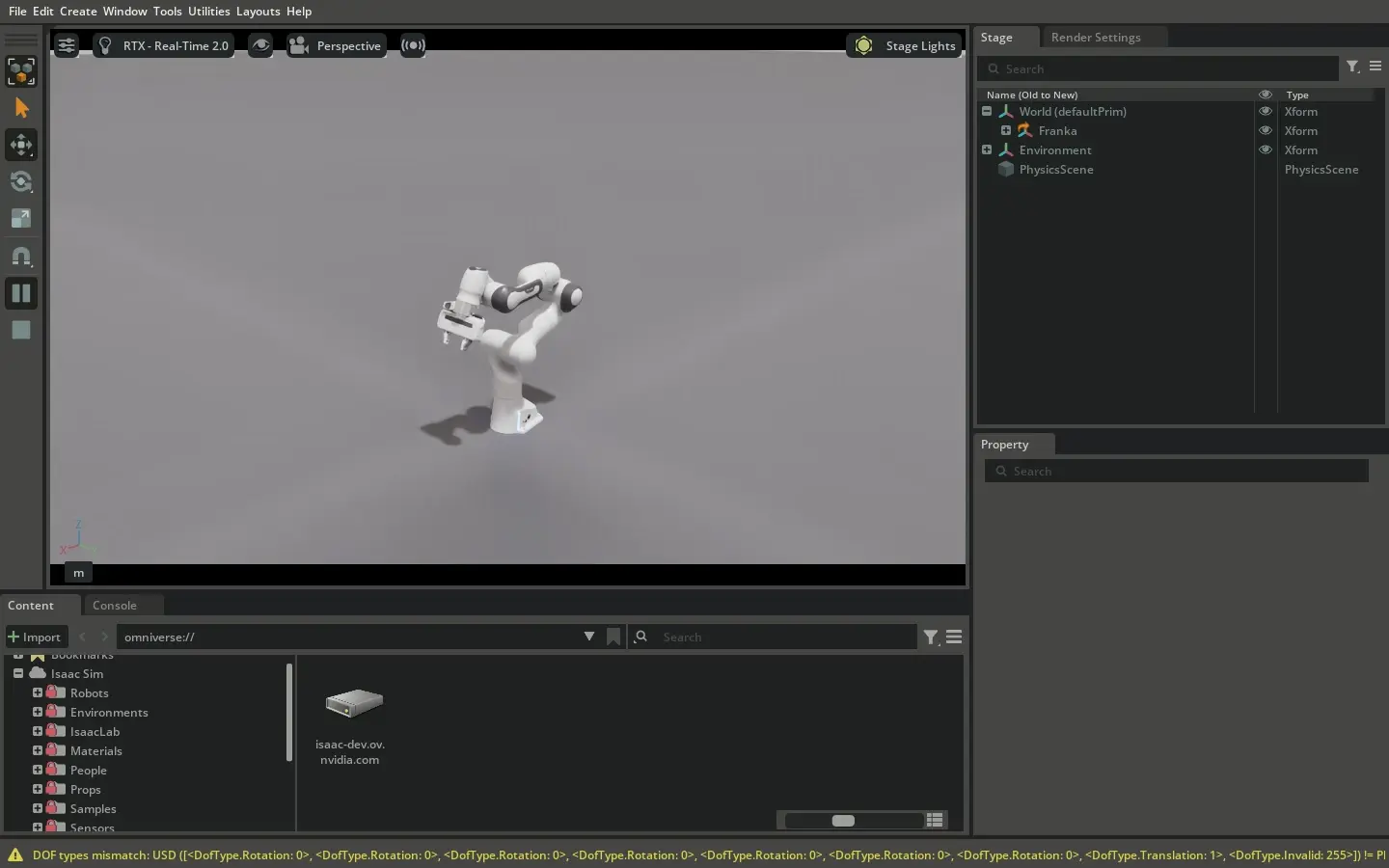
Task: Toggle visibility of Franka prim
Action: pyautogui.click(x=1265, y=131)
